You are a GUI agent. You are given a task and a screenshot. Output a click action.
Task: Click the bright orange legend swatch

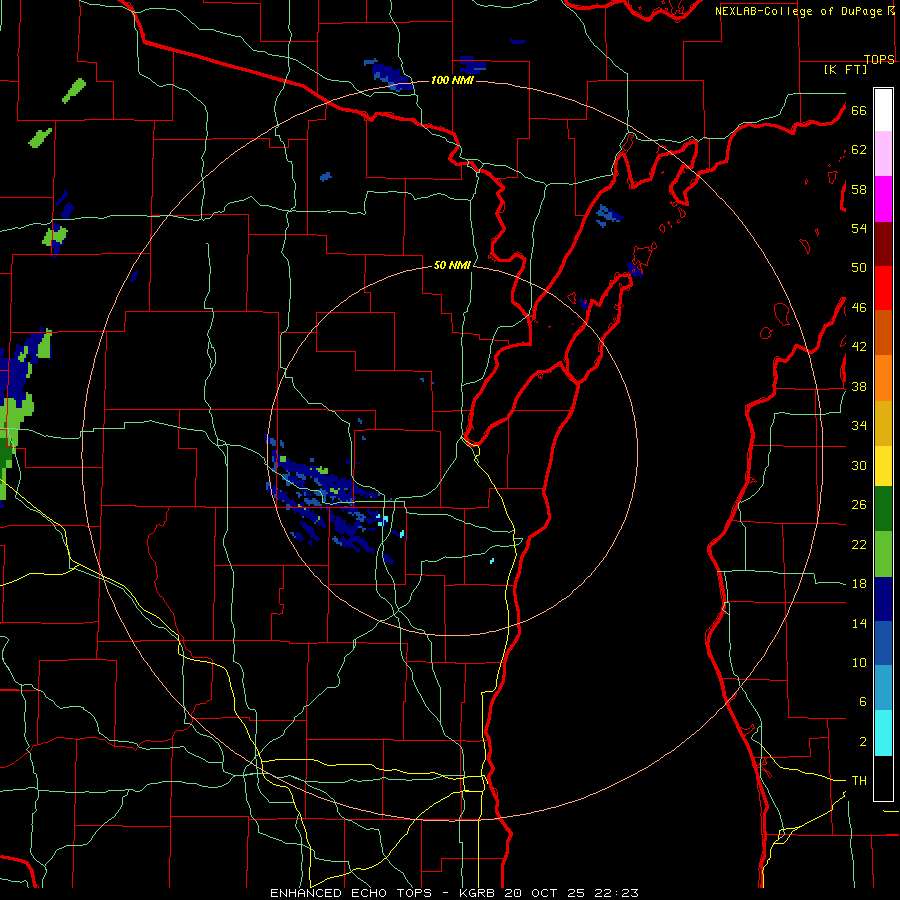[883, 378]
